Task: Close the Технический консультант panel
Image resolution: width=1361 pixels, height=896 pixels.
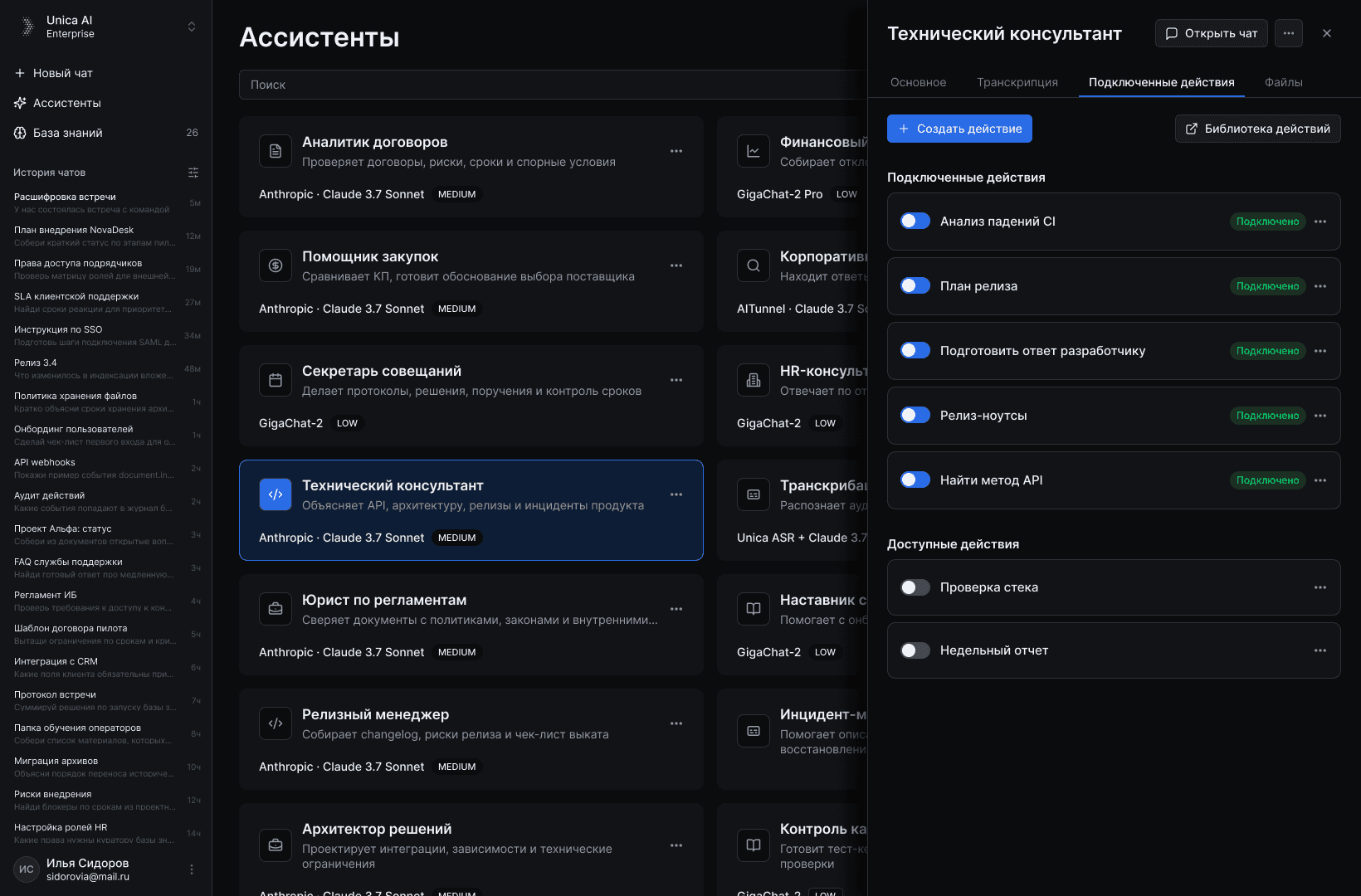Action: point(1327,33)
